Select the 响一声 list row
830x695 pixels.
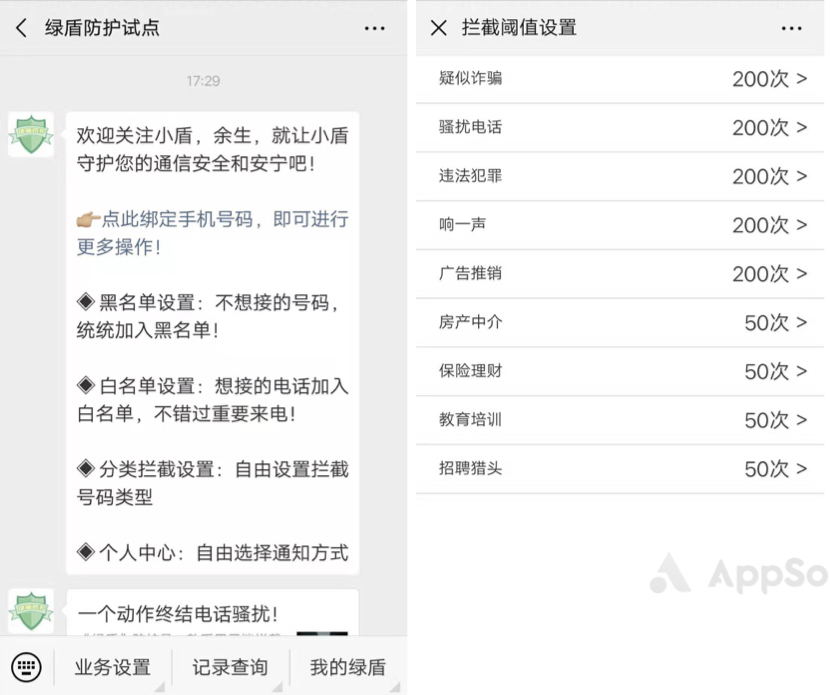[x=620, y=225]
